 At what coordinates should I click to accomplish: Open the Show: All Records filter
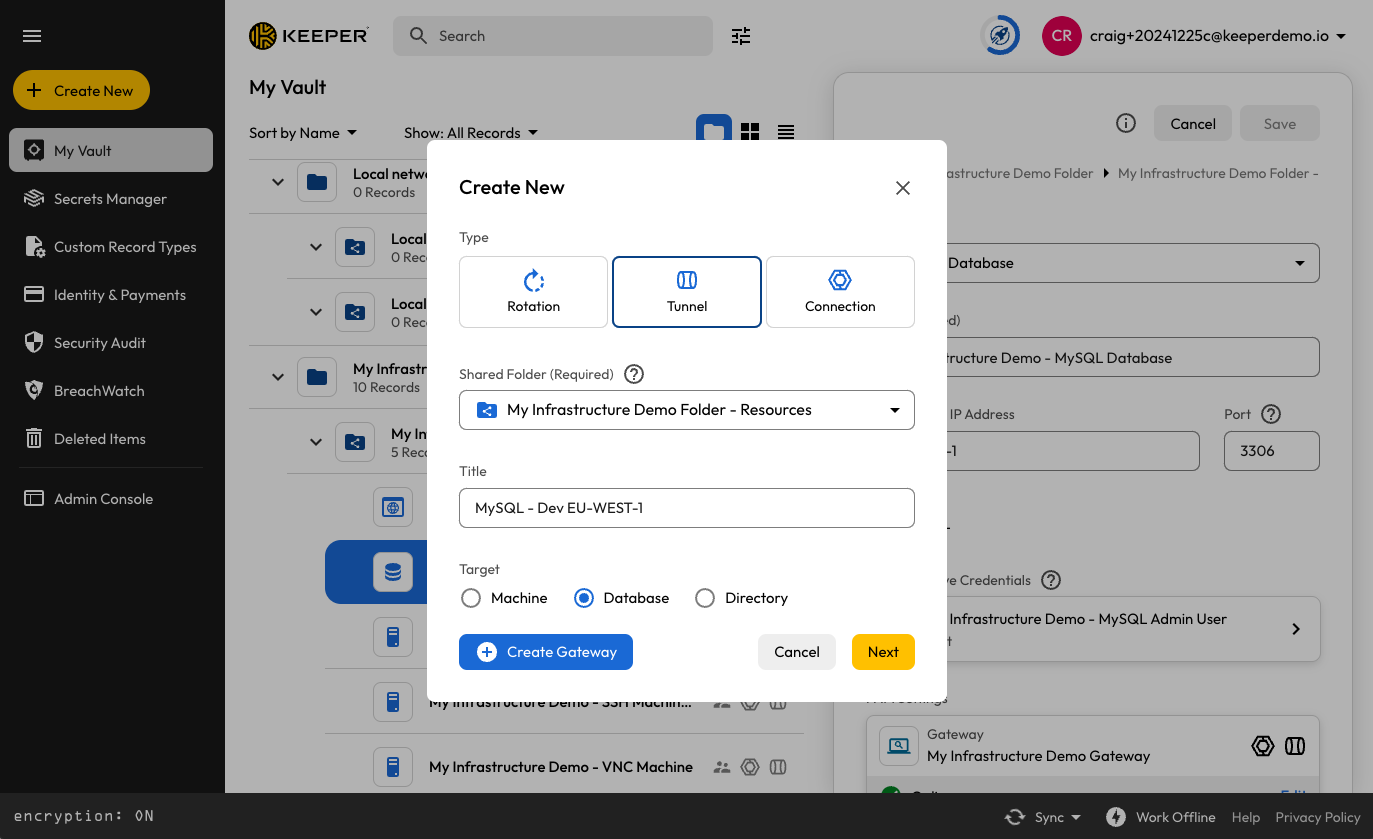pos(471,133)
